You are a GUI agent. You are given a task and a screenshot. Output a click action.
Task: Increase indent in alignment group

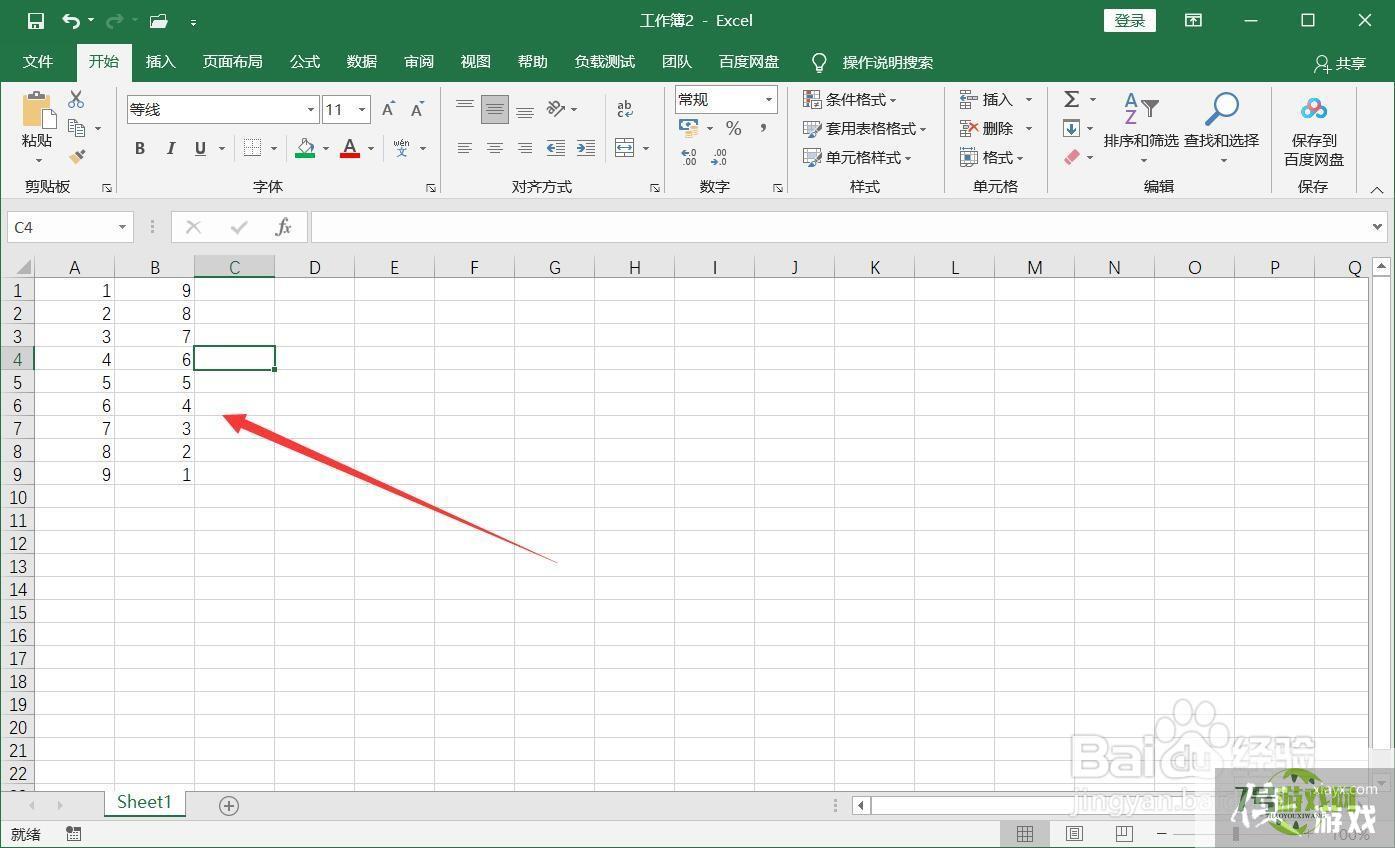[x=586, y=148]
